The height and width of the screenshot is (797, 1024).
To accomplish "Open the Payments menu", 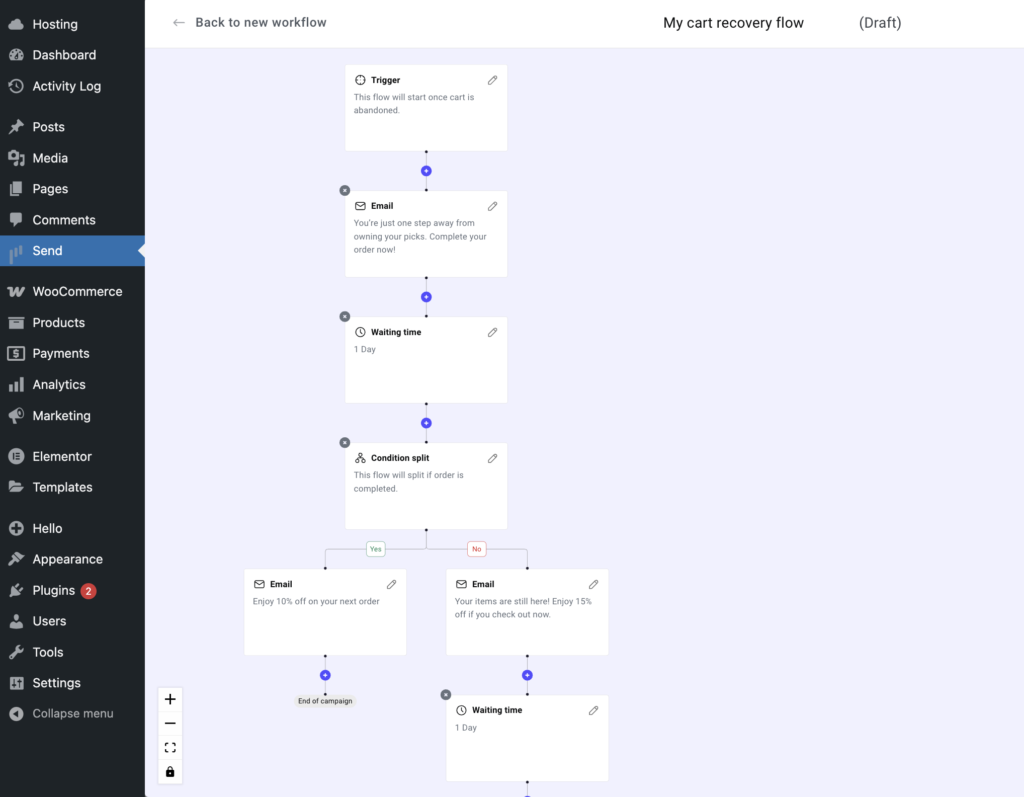I will click(72, 353).
